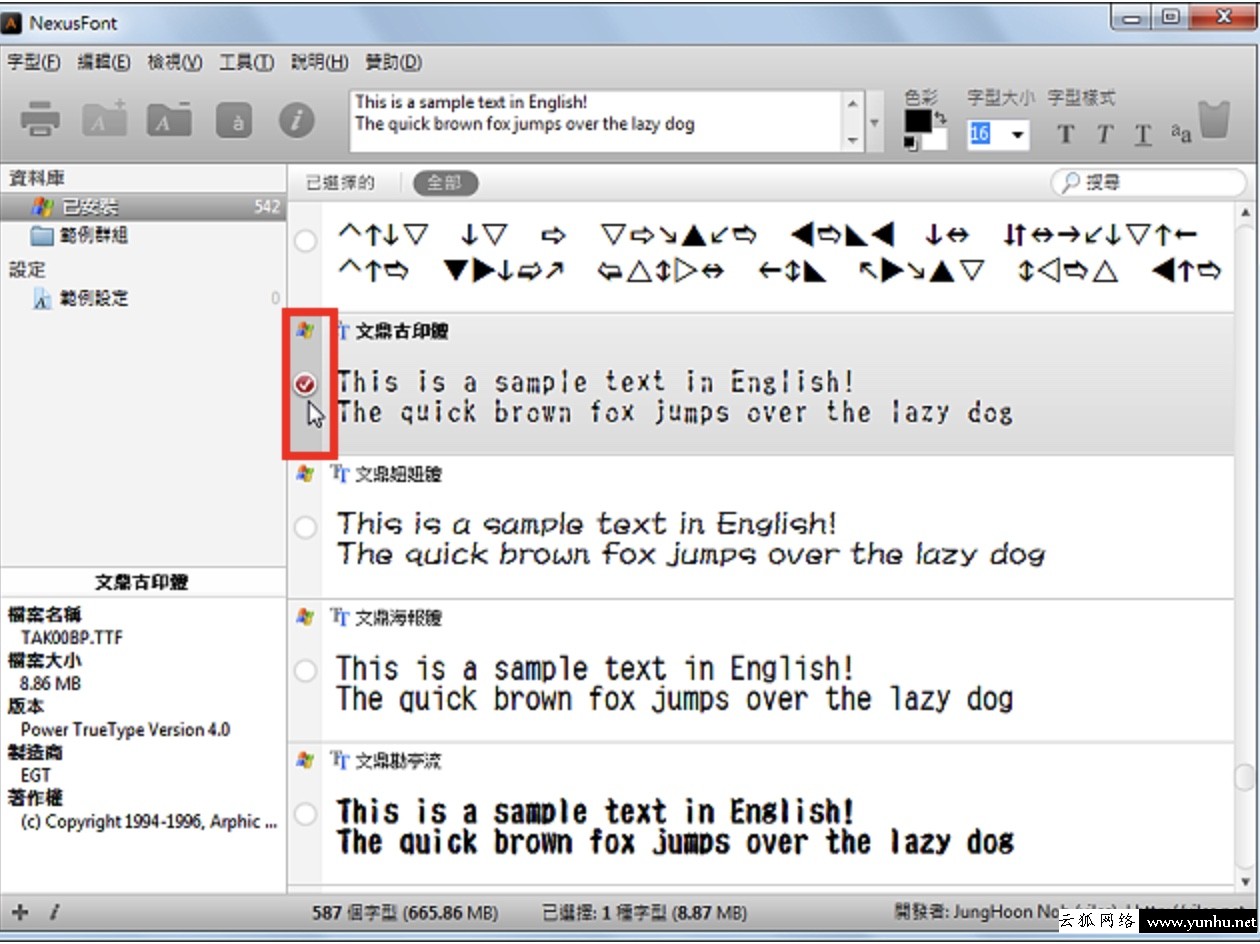The height and width of the screenshot is (944, 1260).
Task: Click the sample text box scroll-up arrow
Action: [x=853, y=103]
